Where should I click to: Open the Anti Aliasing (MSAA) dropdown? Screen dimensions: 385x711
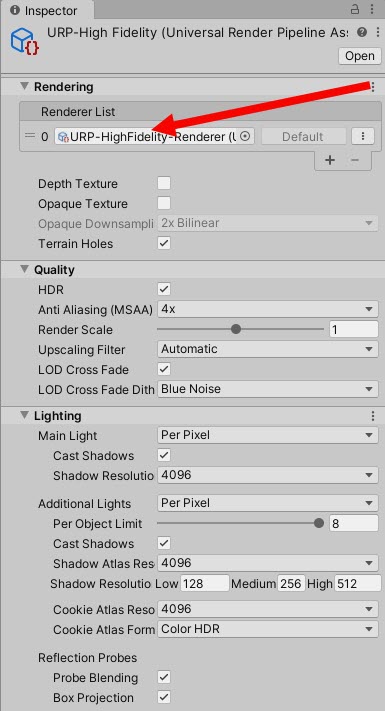tap(268, 310)
